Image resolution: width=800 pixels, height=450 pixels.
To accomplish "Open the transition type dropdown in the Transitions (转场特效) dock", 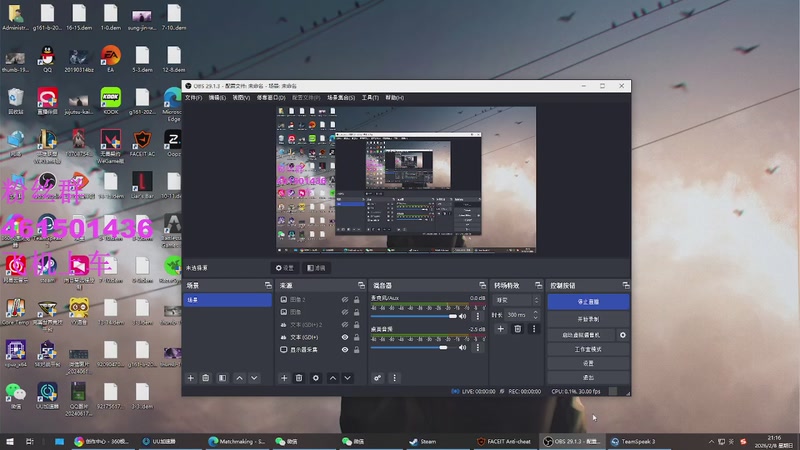I will point(516,300).
